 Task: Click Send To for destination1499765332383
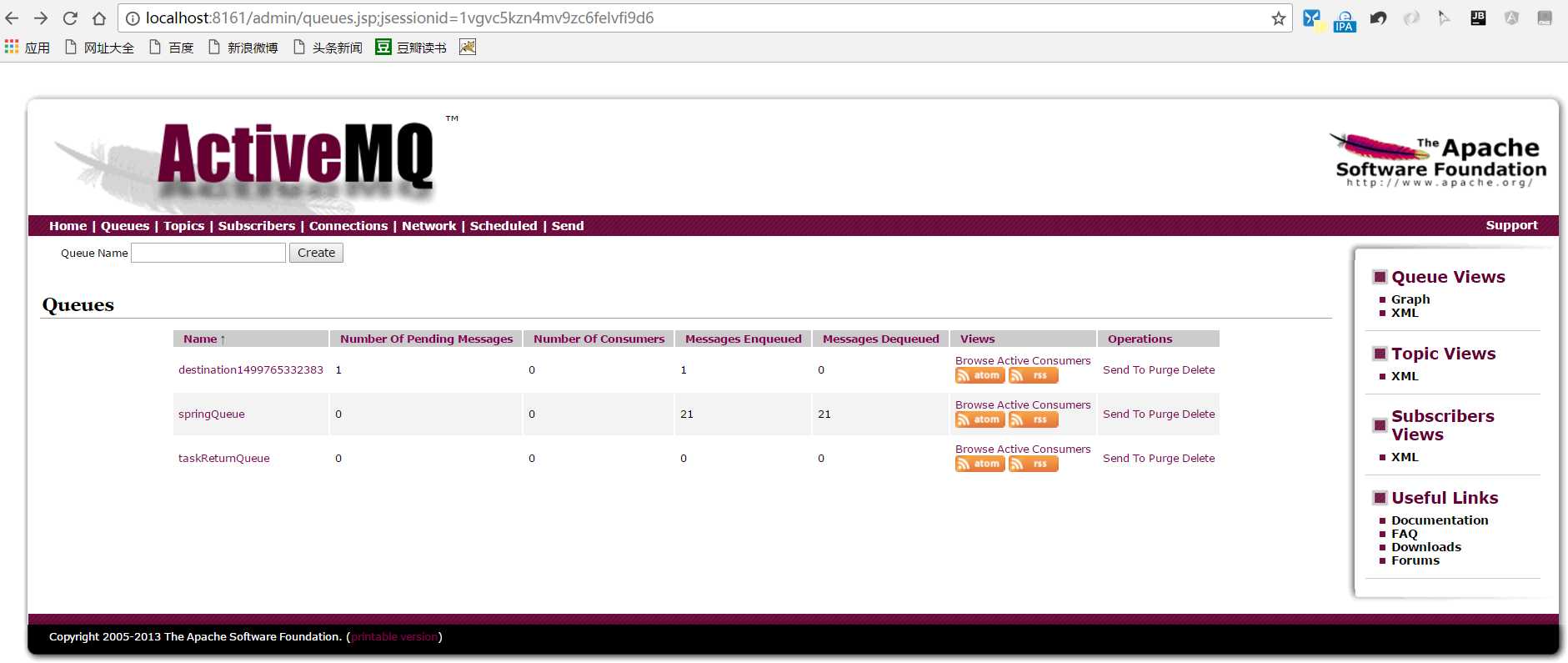tap(1124, 369)
